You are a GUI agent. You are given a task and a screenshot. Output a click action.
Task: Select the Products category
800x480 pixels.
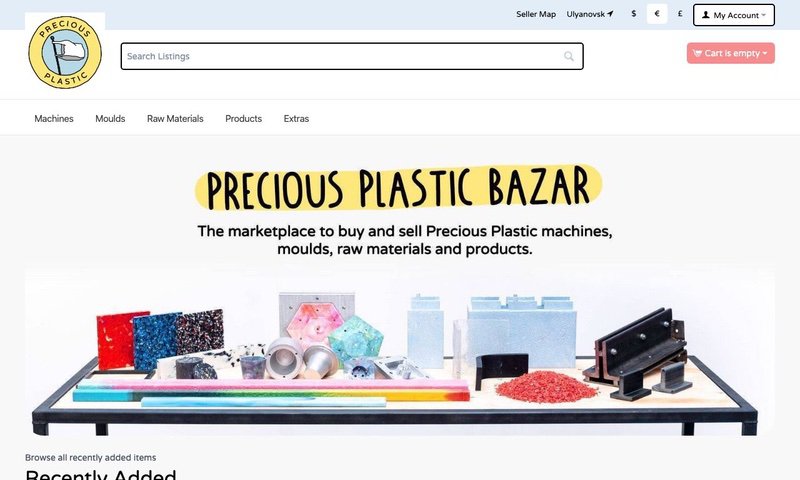tap(243, 118)
